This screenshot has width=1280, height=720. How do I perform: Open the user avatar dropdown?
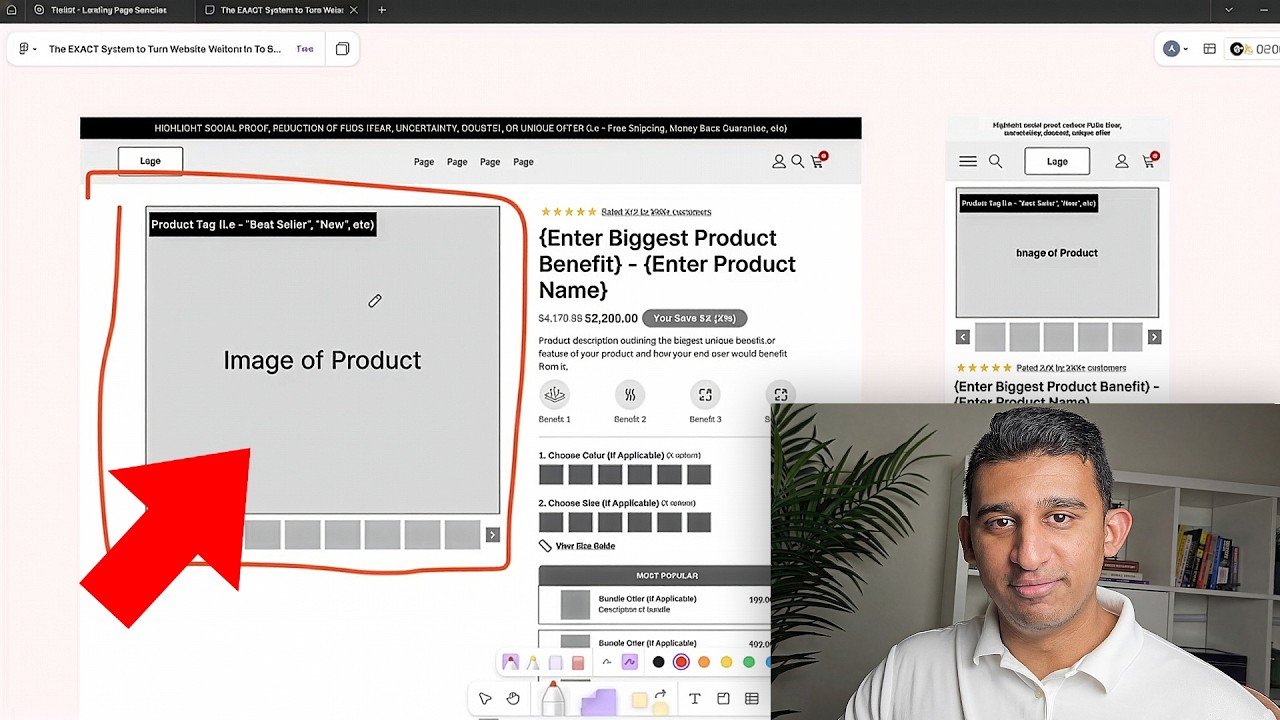click(x=1176, y=49)
